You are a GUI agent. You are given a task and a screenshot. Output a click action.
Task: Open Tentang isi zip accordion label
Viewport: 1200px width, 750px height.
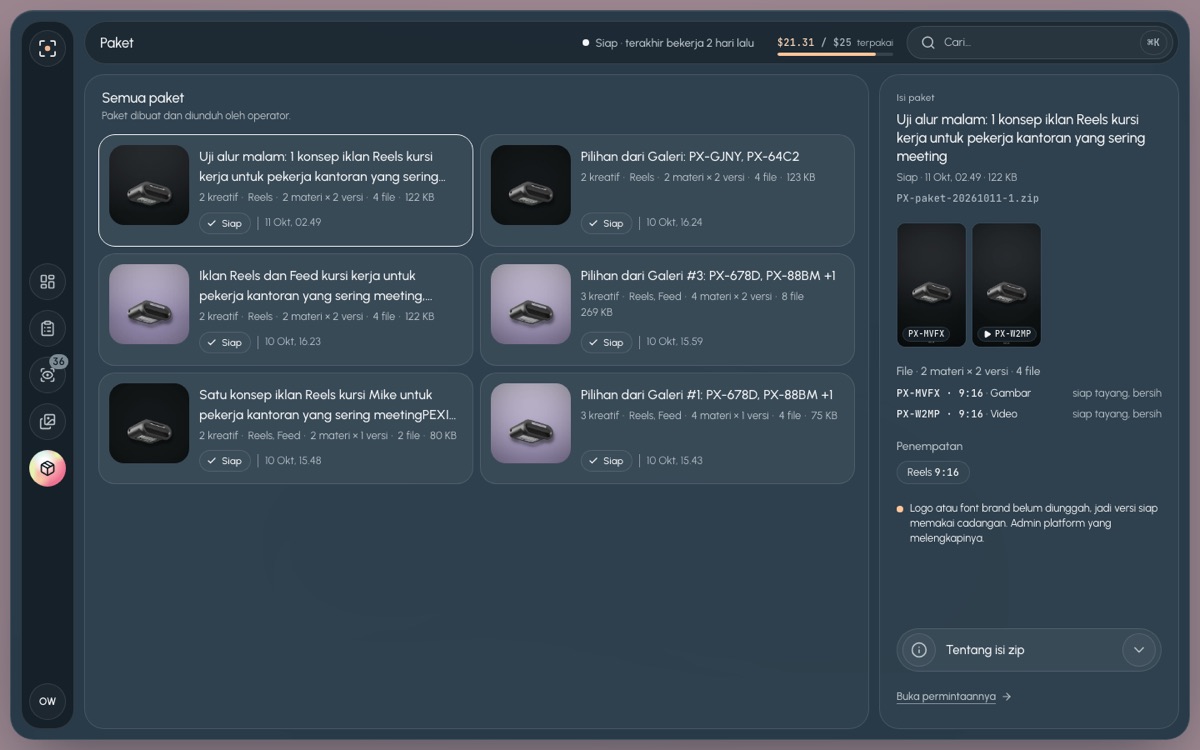pyautogui.click(x=985, y=650)
